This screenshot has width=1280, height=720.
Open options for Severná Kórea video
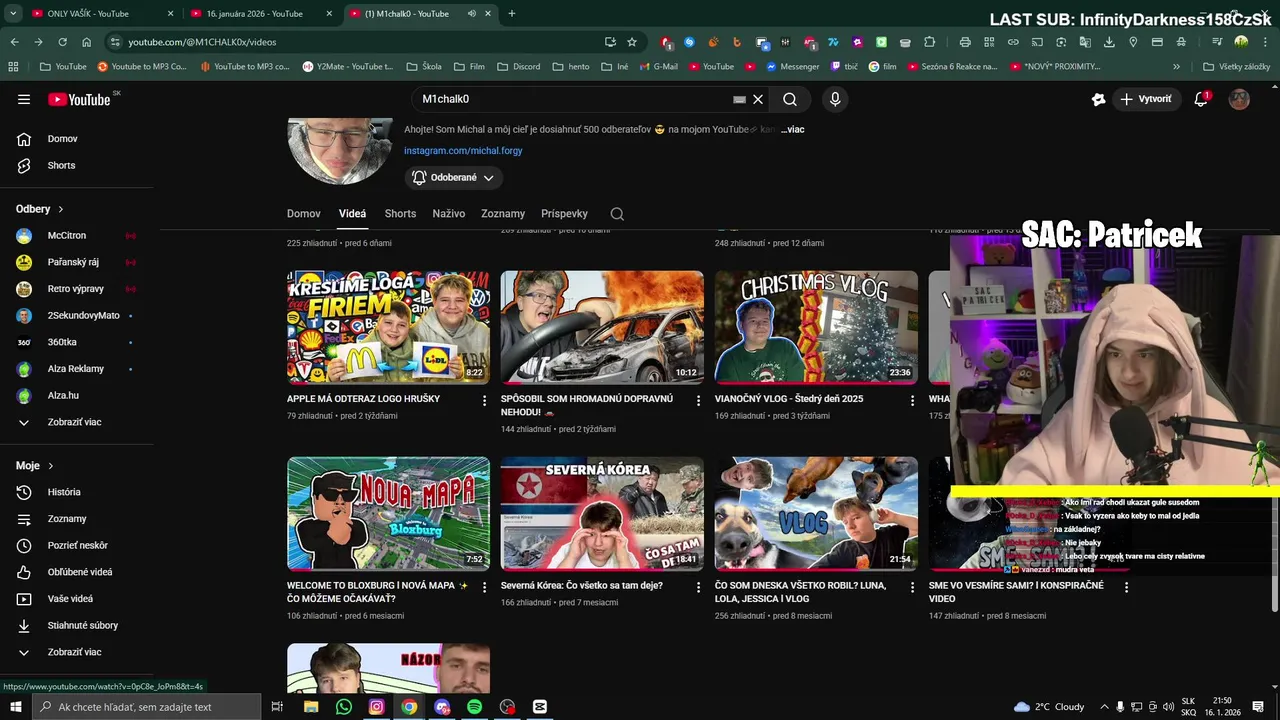point(699,587)
